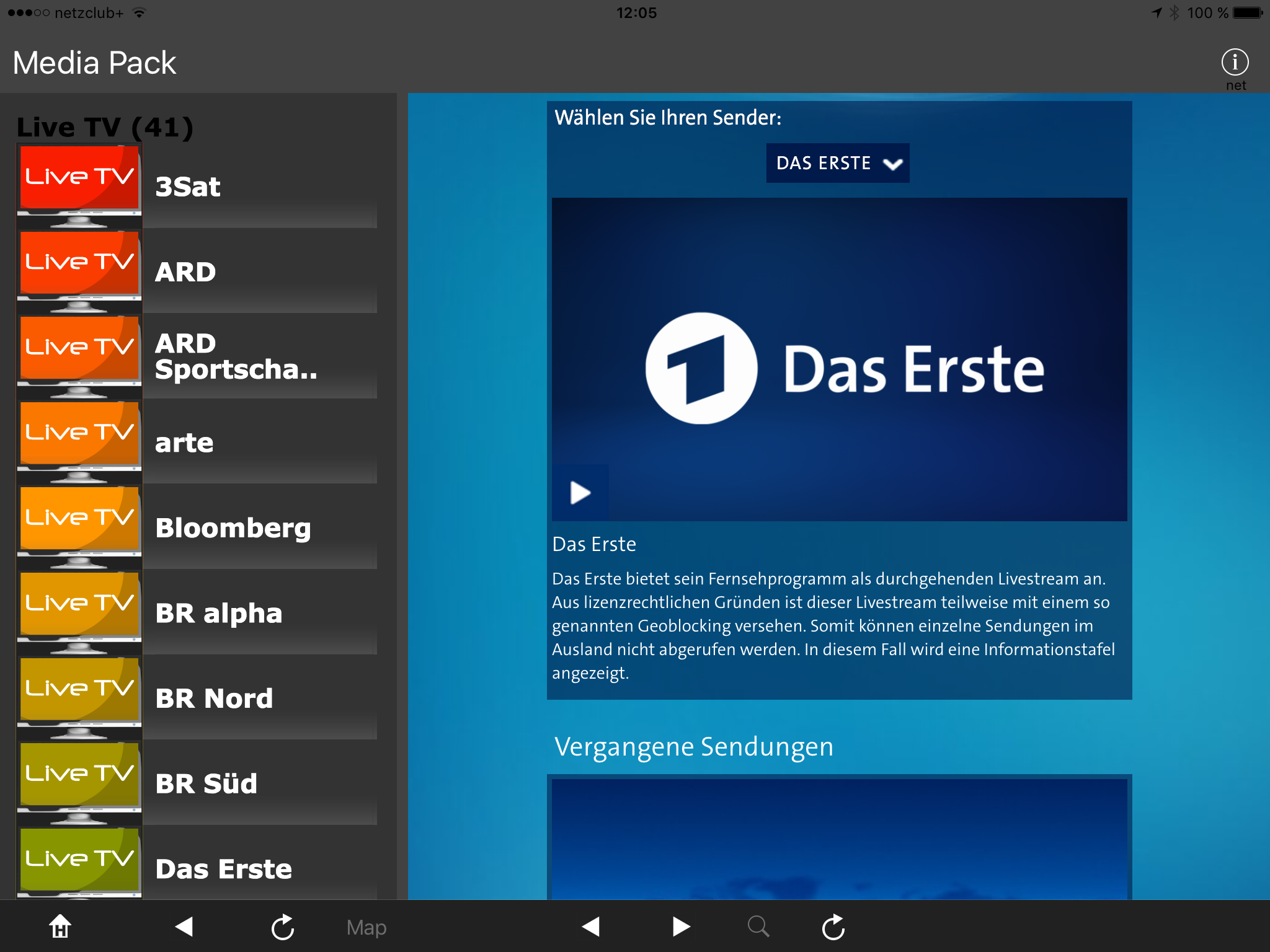Open the DAS ERSTE channel dropdown
Screen dimensions: 1270x952
[838, 163]
